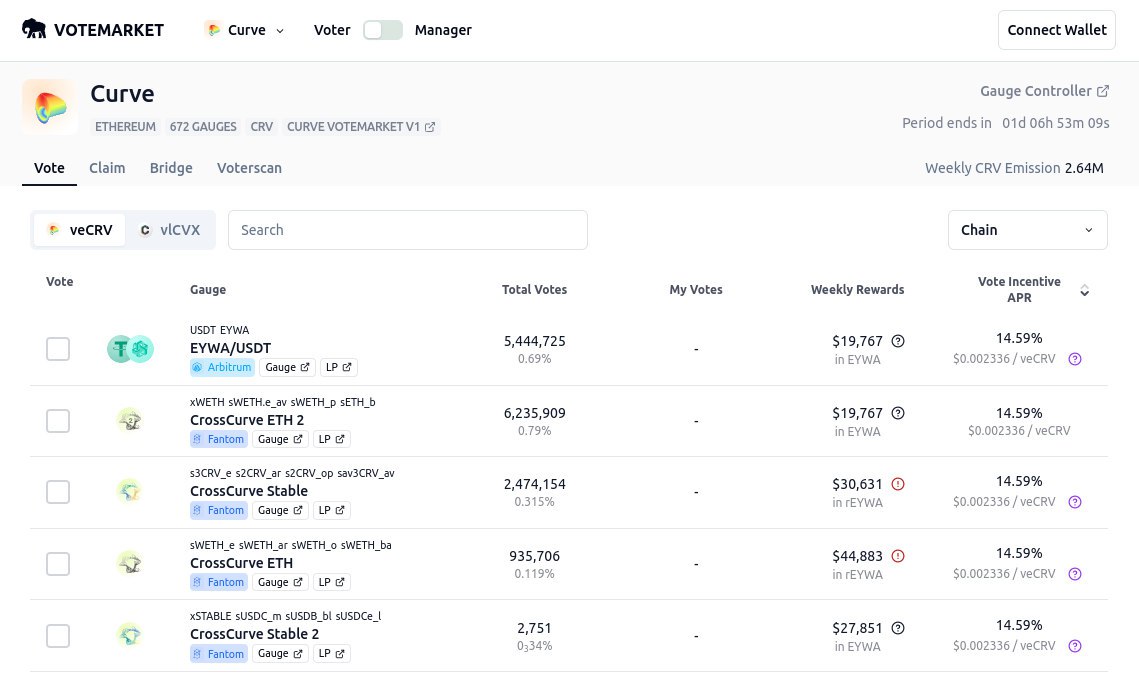Screen dimensions: 1139x677
Task: Click Fantom badge on CrossCurve ETH 2
Action: [x=219, y=439]
